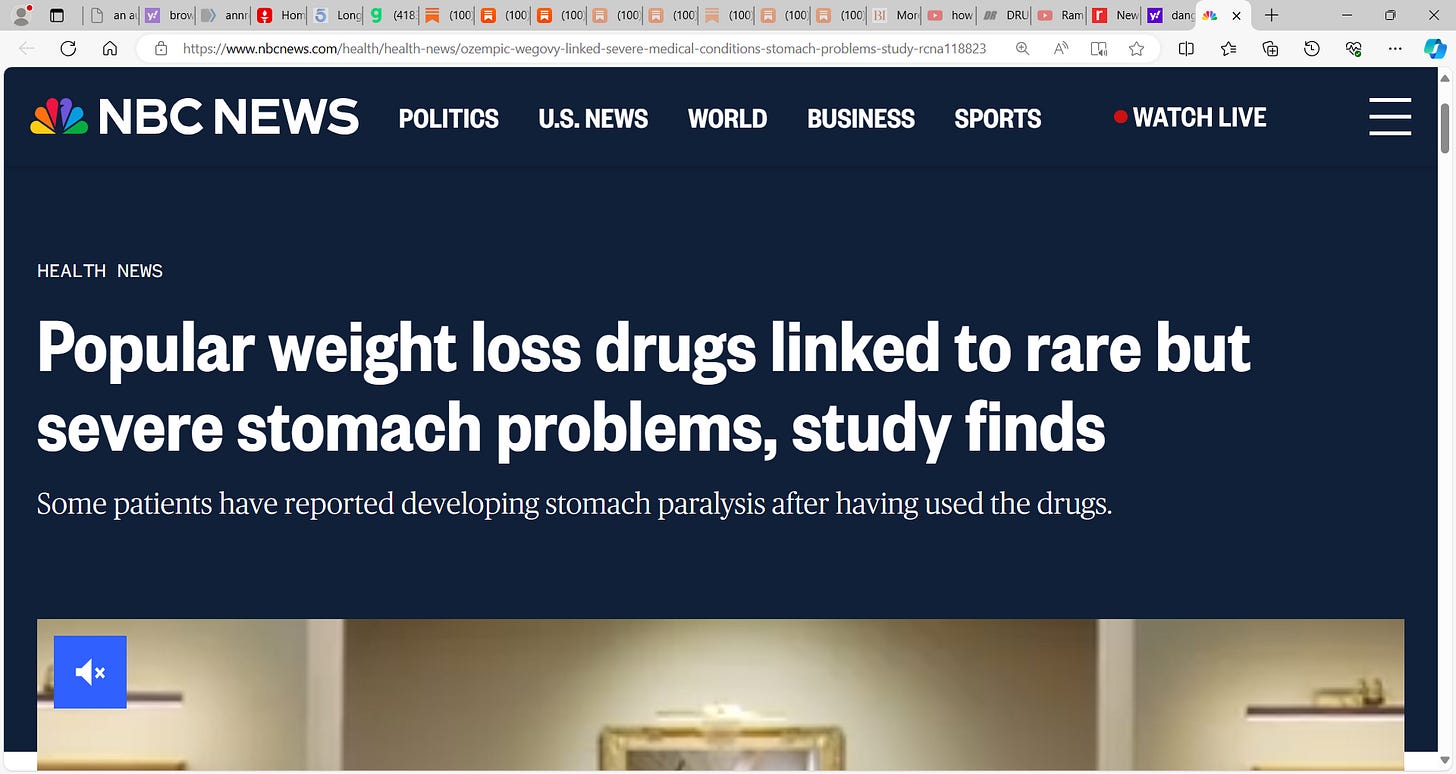1456x774 pixels.
Task: Click the address bar URL field
Action: (x=585, y=48)
